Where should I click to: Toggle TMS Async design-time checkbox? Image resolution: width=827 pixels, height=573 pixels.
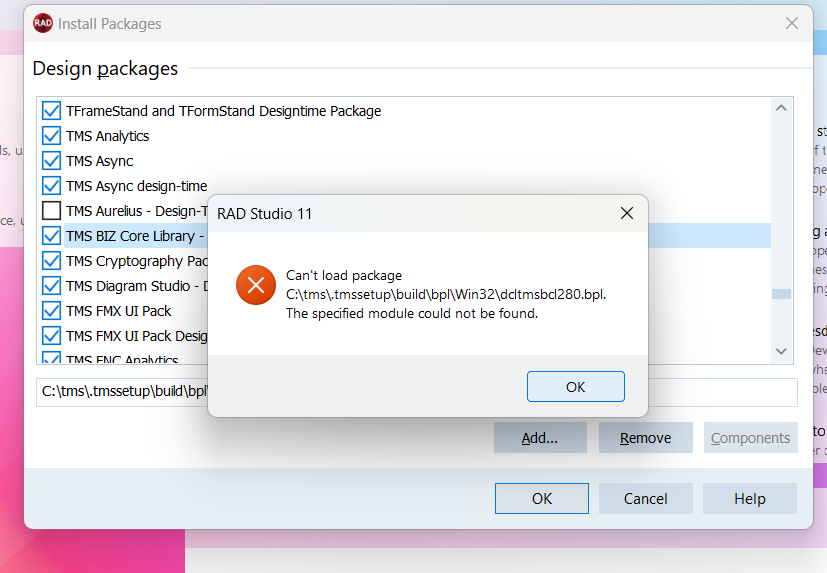(x=51, y=186)
